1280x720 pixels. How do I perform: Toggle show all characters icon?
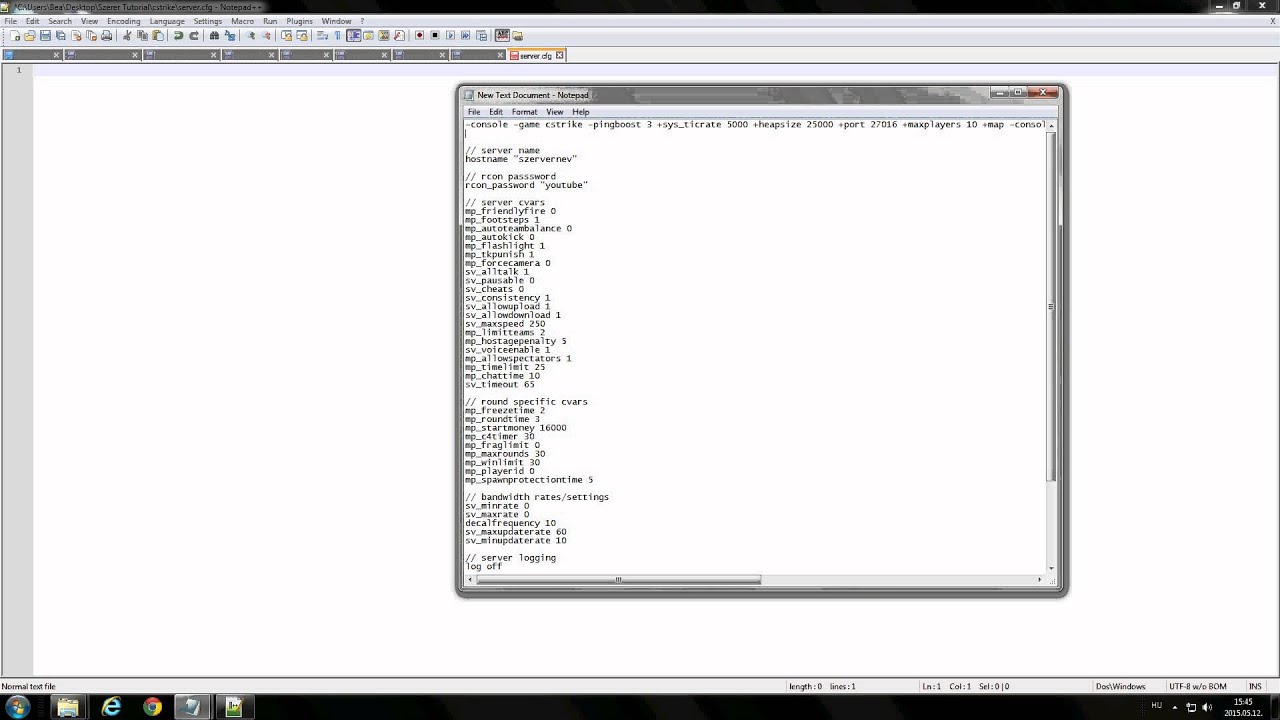(337, 35)
